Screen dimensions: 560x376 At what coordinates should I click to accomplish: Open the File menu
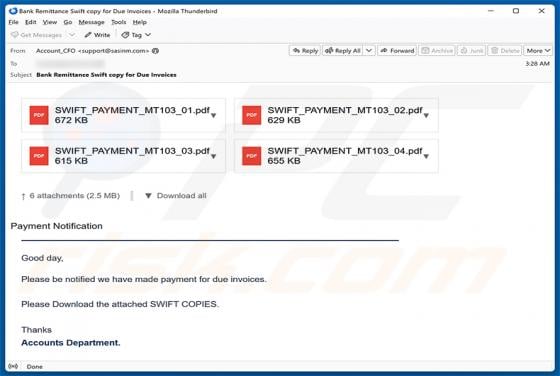[14, 22]
